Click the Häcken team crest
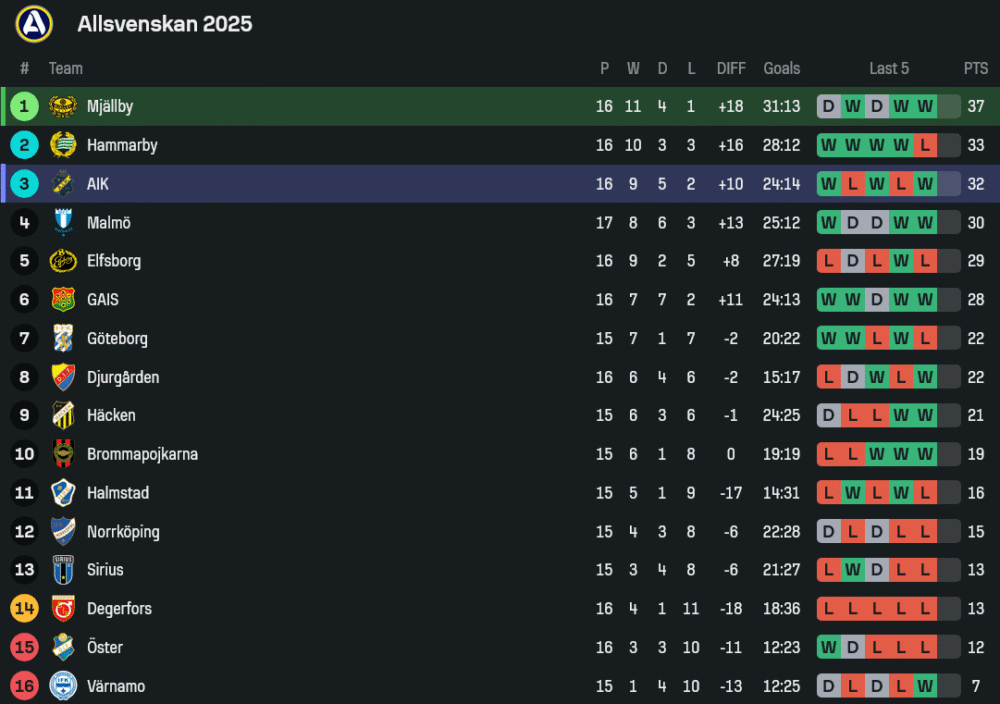The width and height of the screenshot is (1000, 704). click(x=63, y=415)
